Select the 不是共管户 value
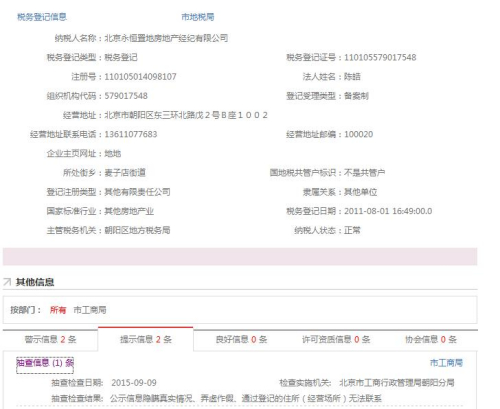The width and height of the screenshot is (500, 409). [365, 173]
